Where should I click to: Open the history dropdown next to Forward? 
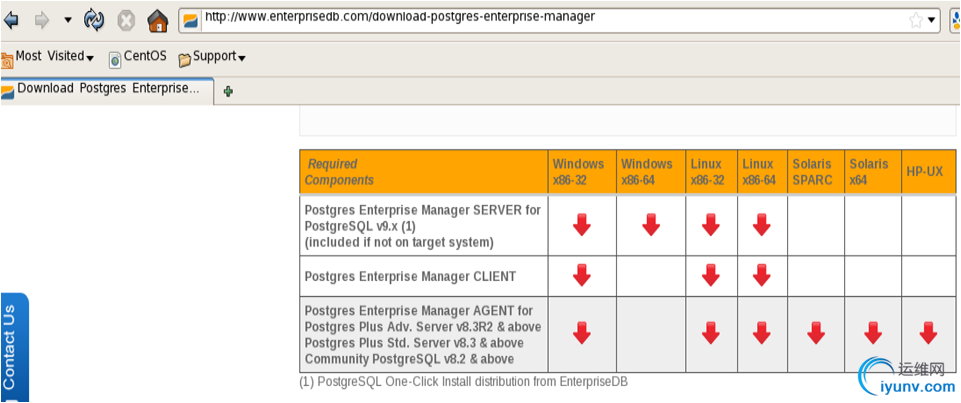[68, 20]
